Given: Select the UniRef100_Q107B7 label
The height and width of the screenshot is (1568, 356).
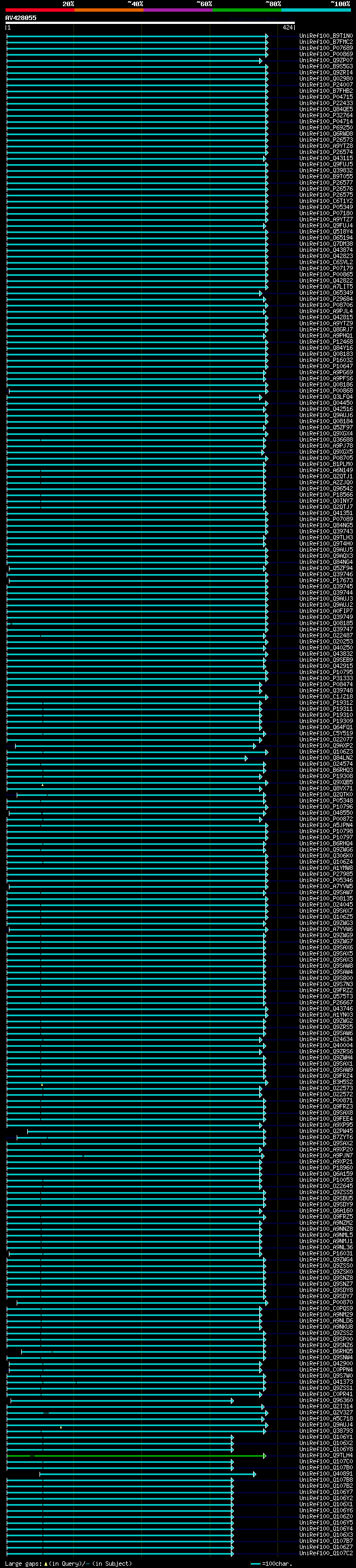Looking at the screenshot, I should point(325,1541).
